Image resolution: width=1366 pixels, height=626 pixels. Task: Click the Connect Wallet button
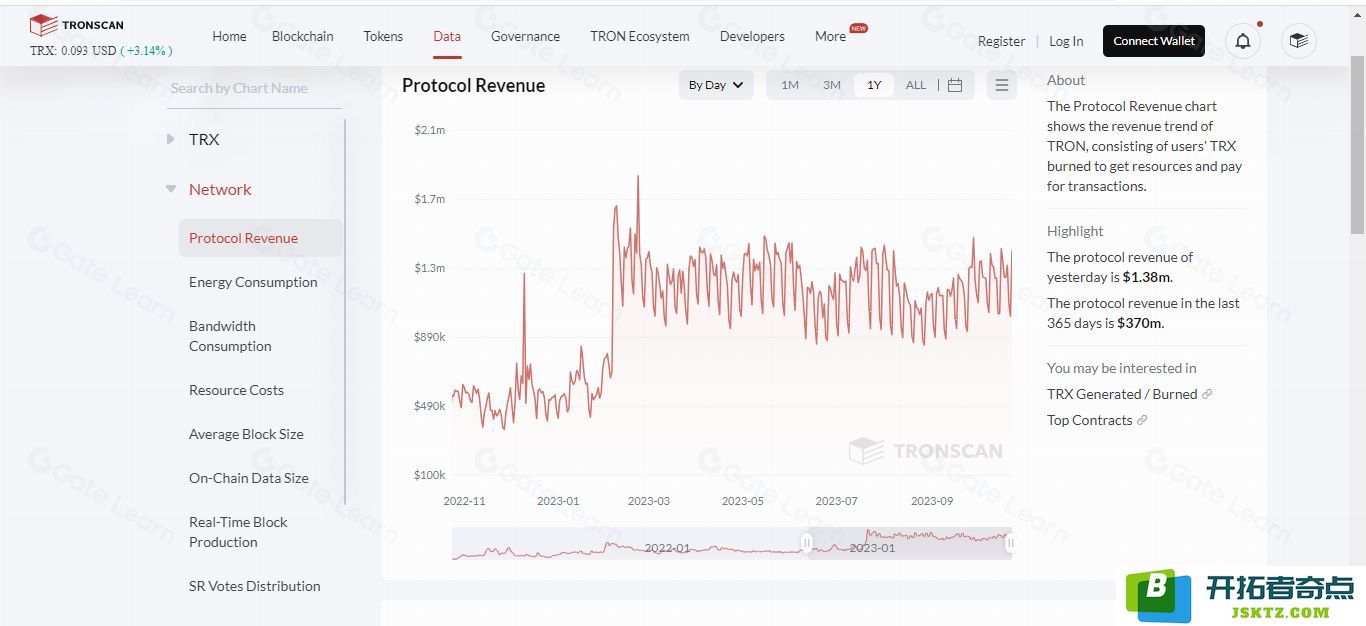[1154, 41]
